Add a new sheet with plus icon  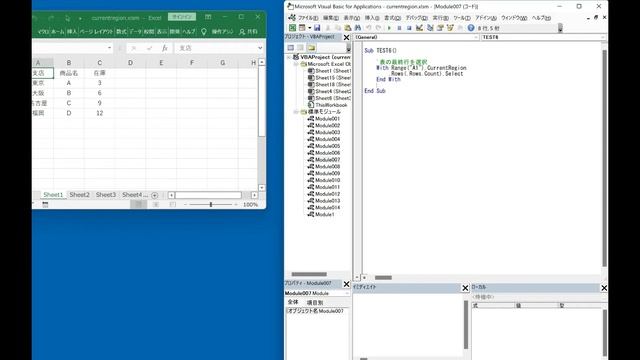click(x=155, y=195)
